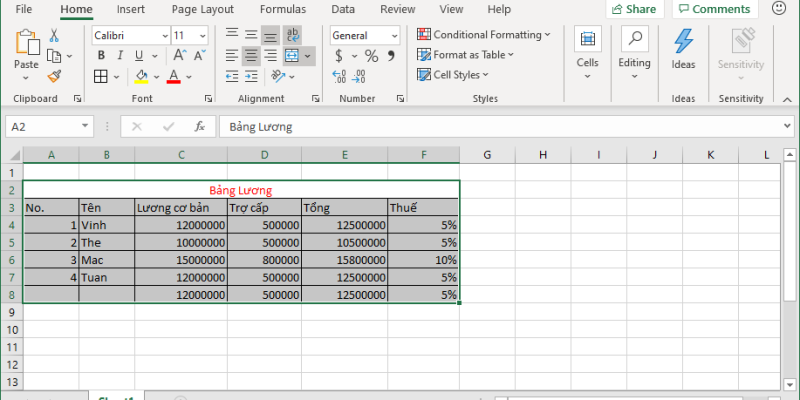Open the Comments pane button
800x400 pixels.
pos(714,9)
